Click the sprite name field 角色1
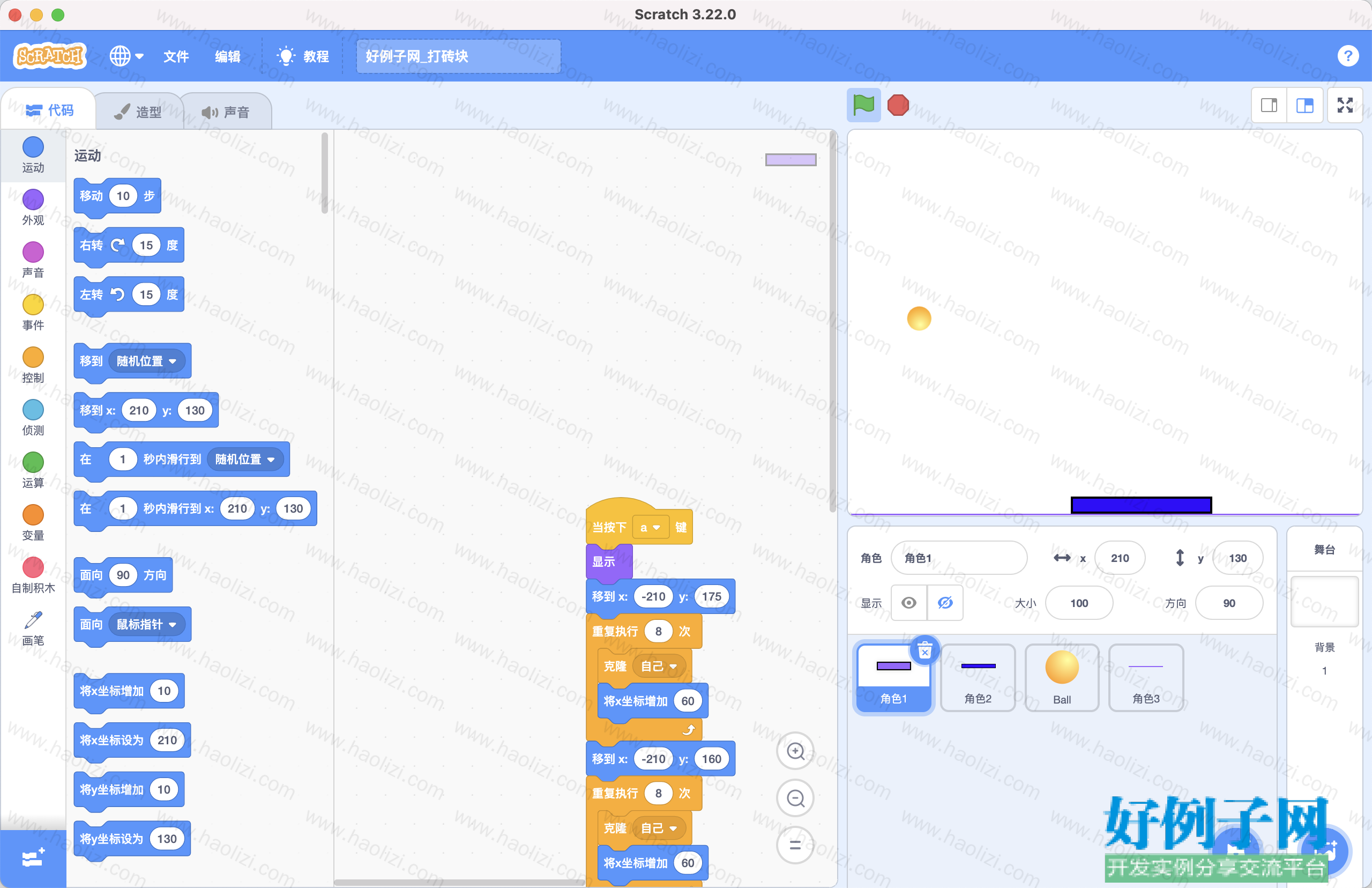 (959, 558)
